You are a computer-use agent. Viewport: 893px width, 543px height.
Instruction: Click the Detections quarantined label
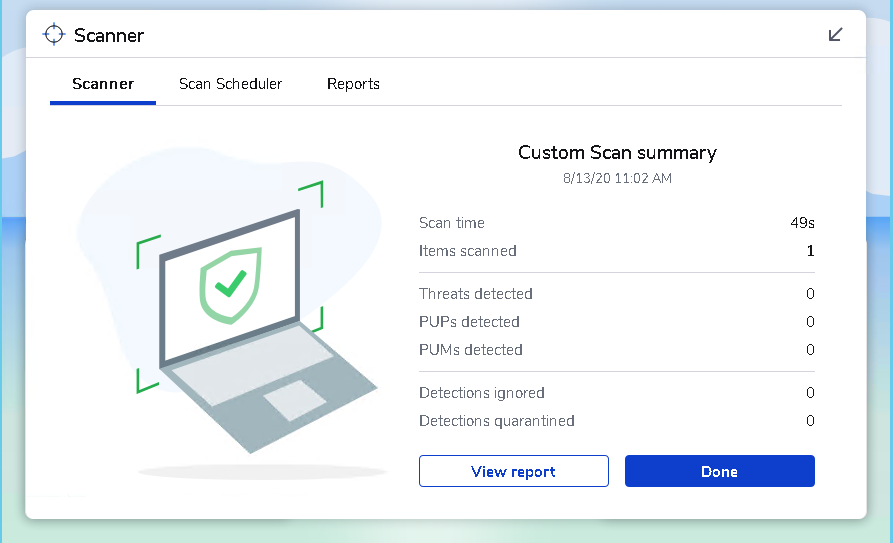497,420
